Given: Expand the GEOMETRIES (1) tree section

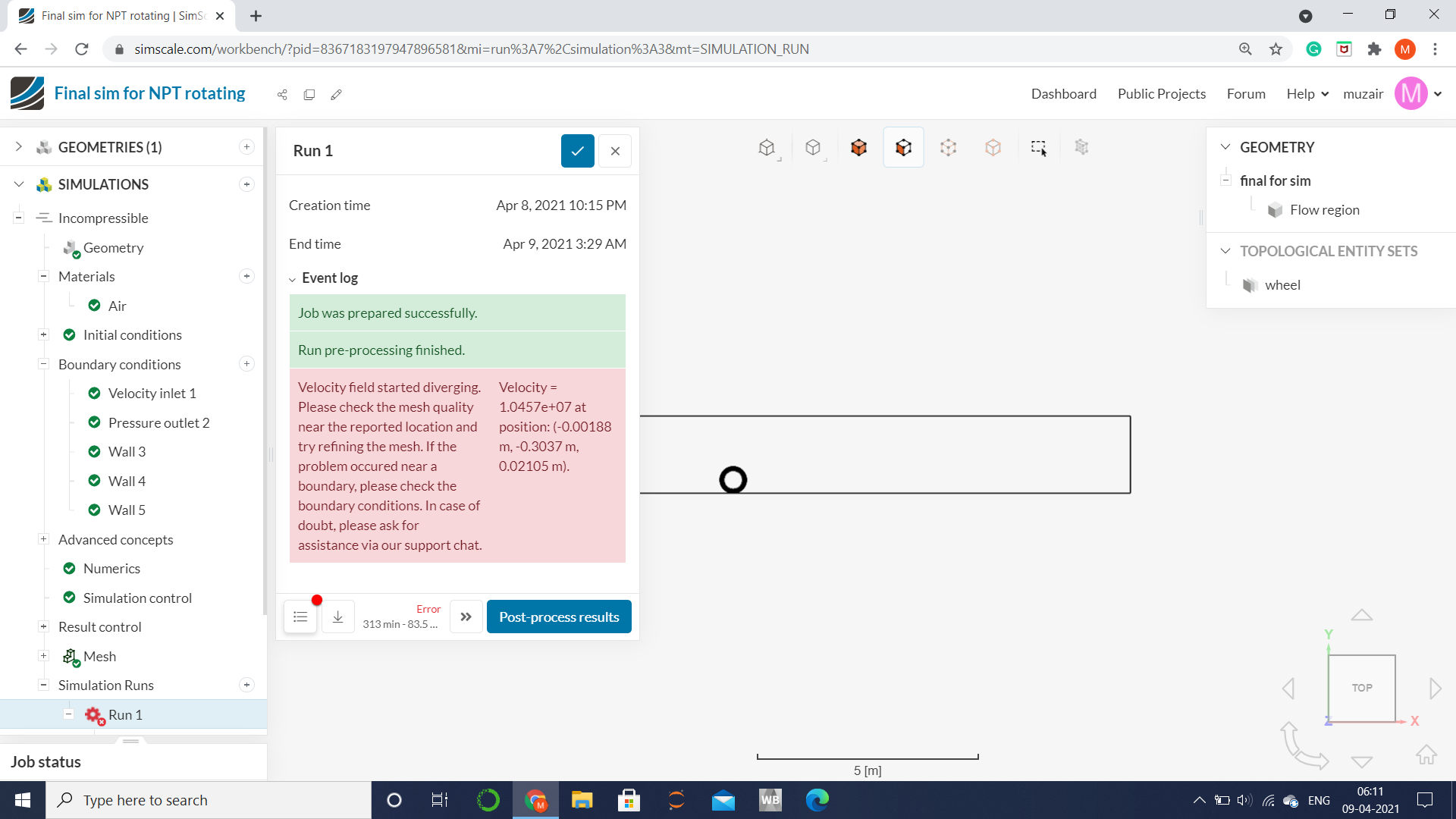Looking at the screenshot, I should 19,147.
